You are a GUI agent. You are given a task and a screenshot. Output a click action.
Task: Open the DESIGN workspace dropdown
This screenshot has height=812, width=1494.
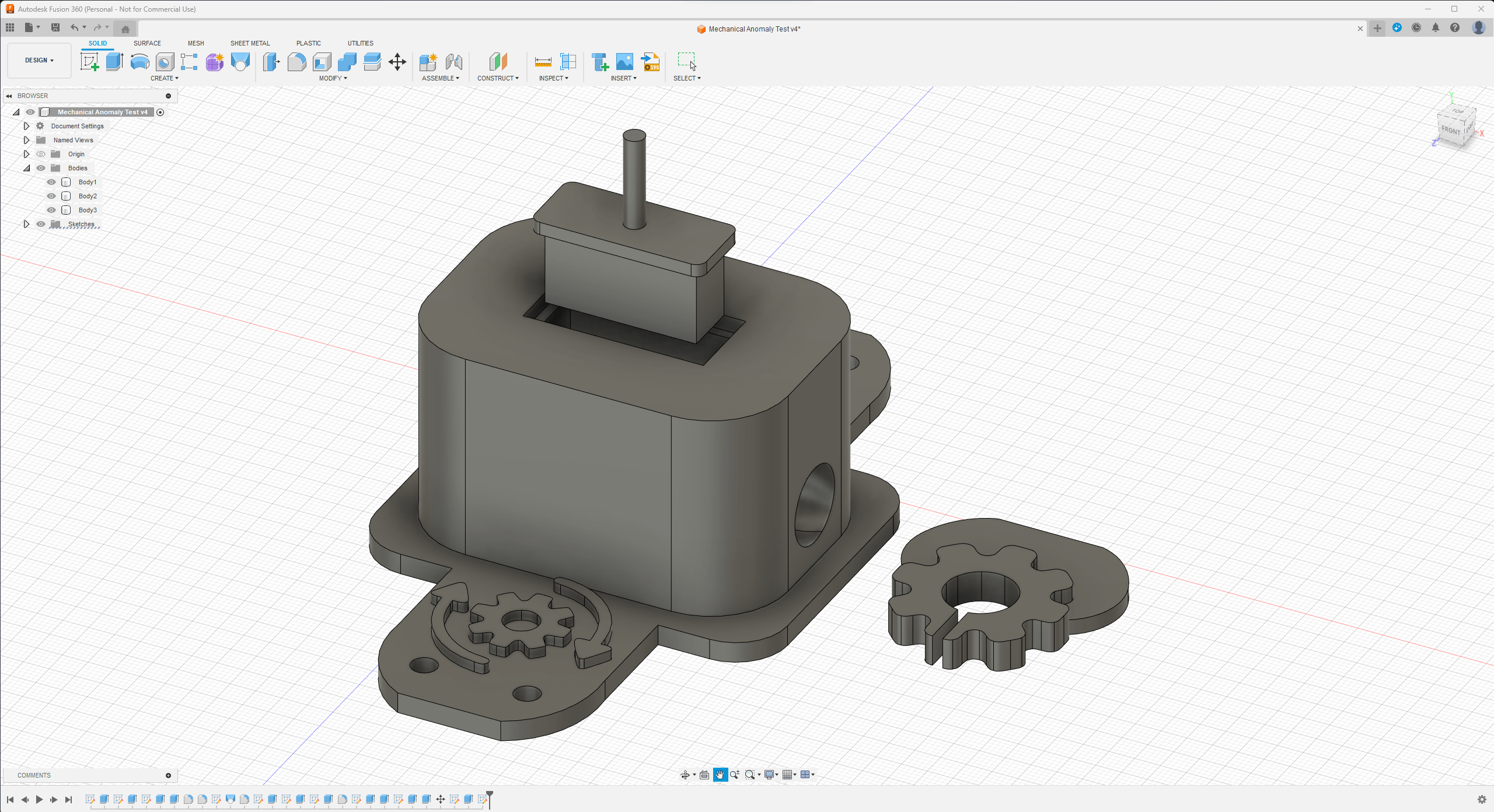click(39, 60)
